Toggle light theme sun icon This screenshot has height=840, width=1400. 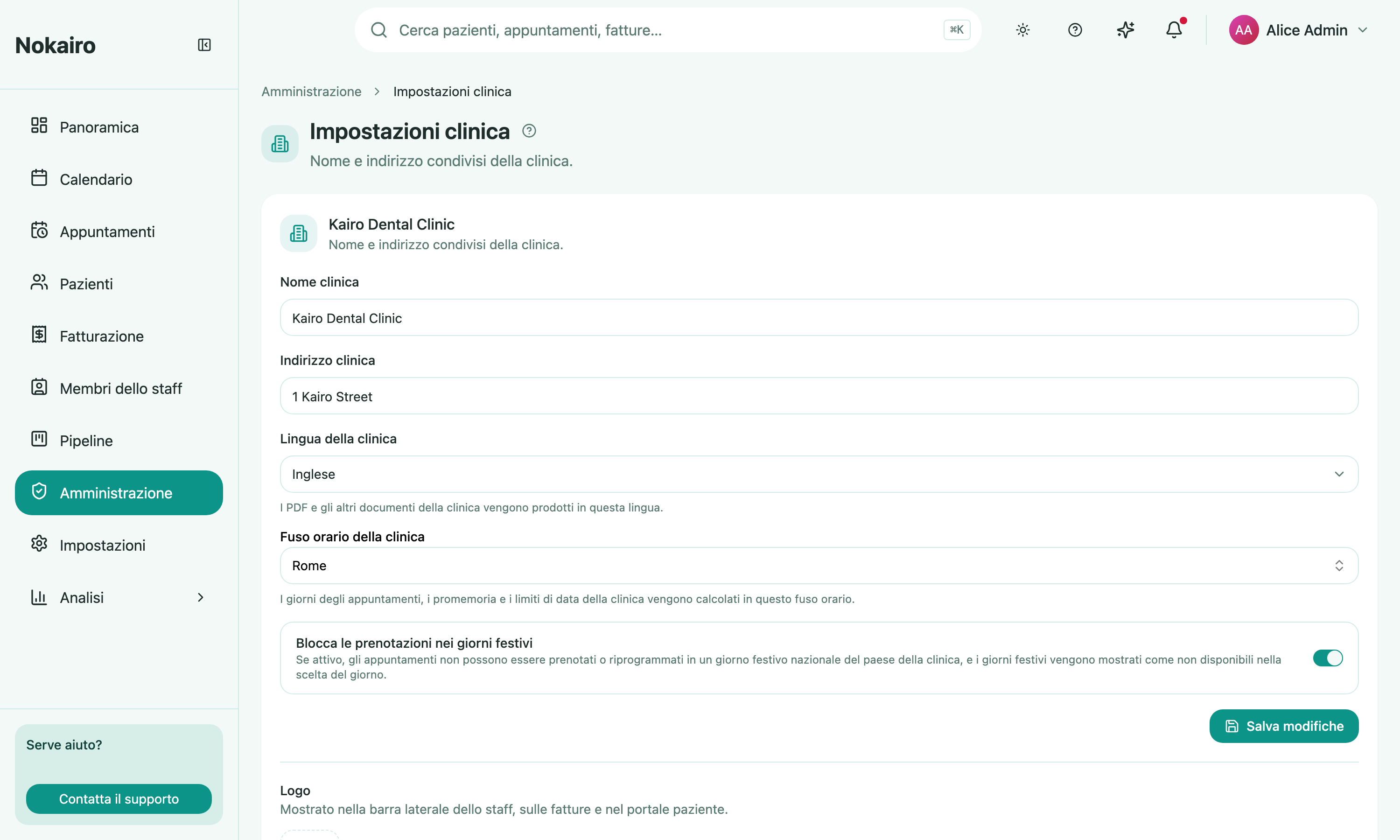(x=1022, y=30)
